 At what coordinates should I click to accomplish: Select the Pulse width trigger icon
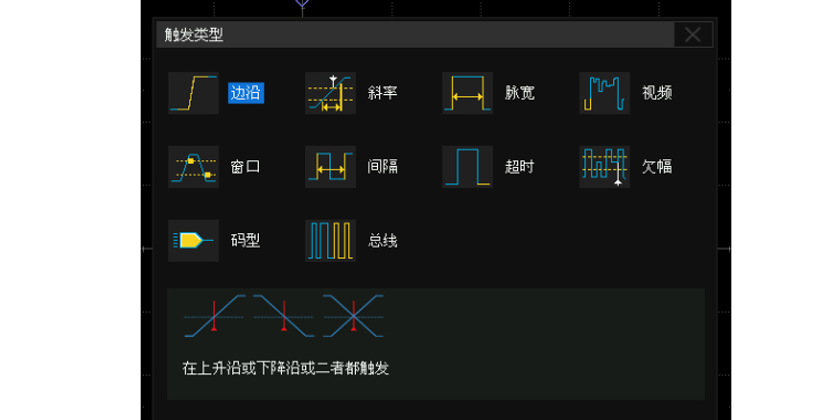point(467,93)
